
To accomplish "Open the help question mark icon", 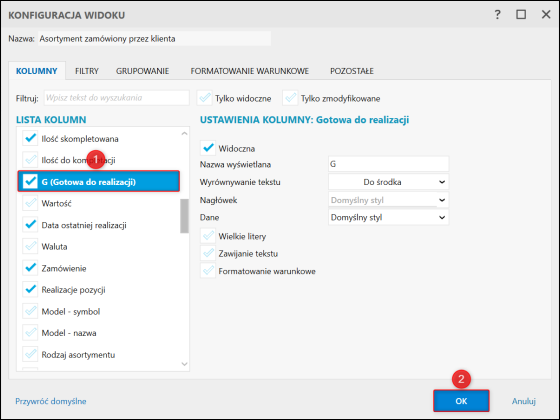I will (497, 15).
